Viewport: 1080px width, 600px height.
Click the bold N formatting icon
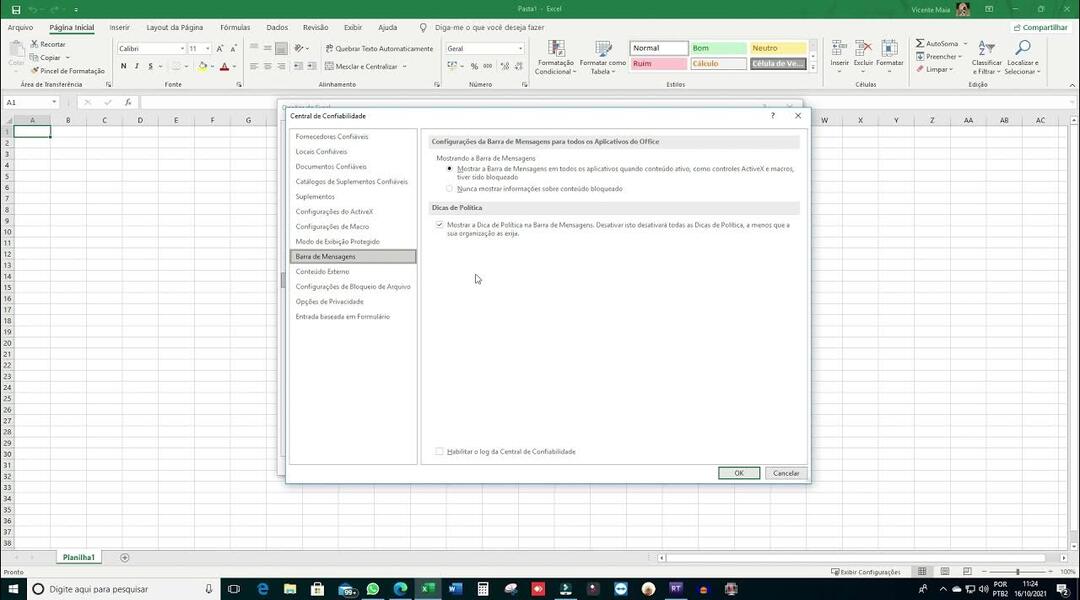coord(123,66)
